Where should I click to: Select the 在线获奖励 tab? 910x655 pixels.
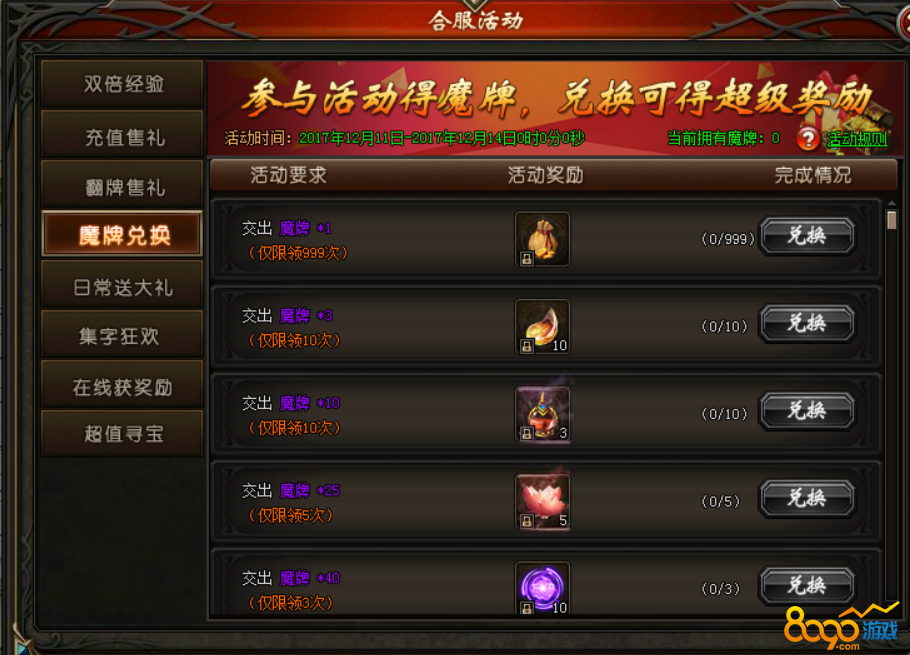click(x=122, y=385)
